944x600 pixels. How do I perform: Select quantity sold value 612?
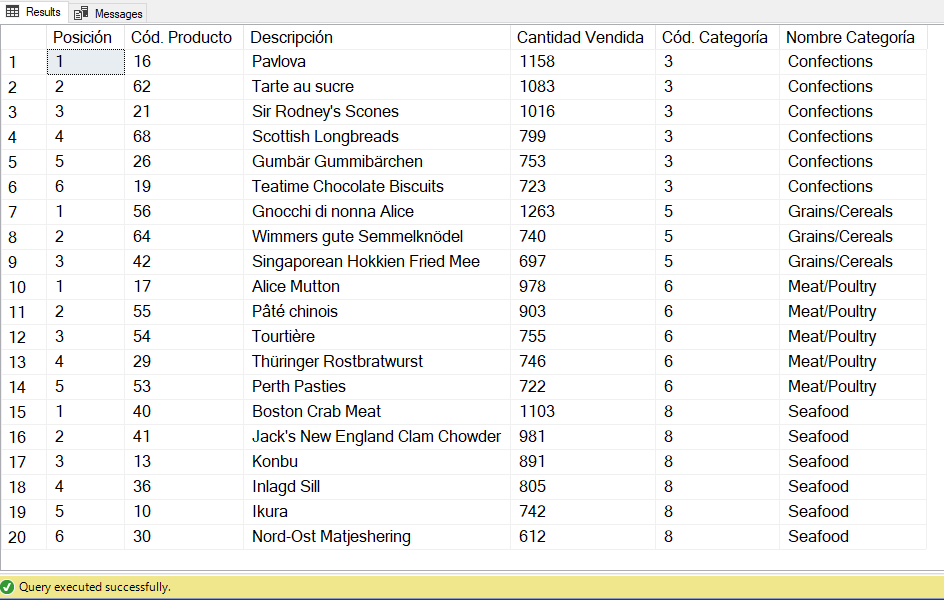pos(583,536)
